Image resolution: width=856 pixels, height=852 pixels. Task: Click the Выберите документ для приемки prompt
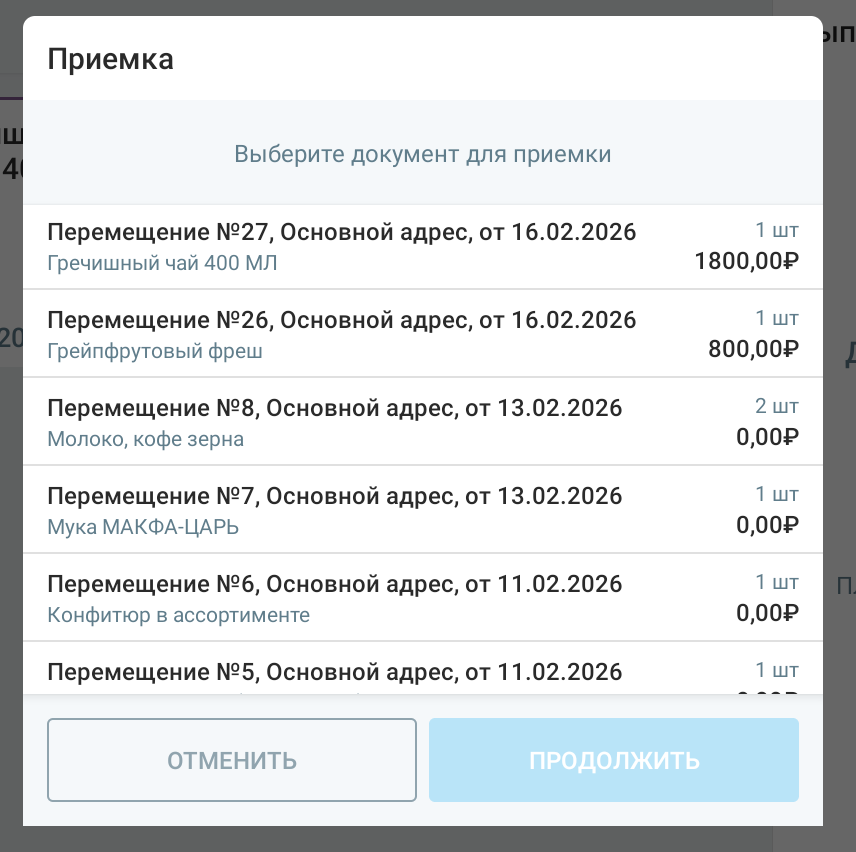422,155
